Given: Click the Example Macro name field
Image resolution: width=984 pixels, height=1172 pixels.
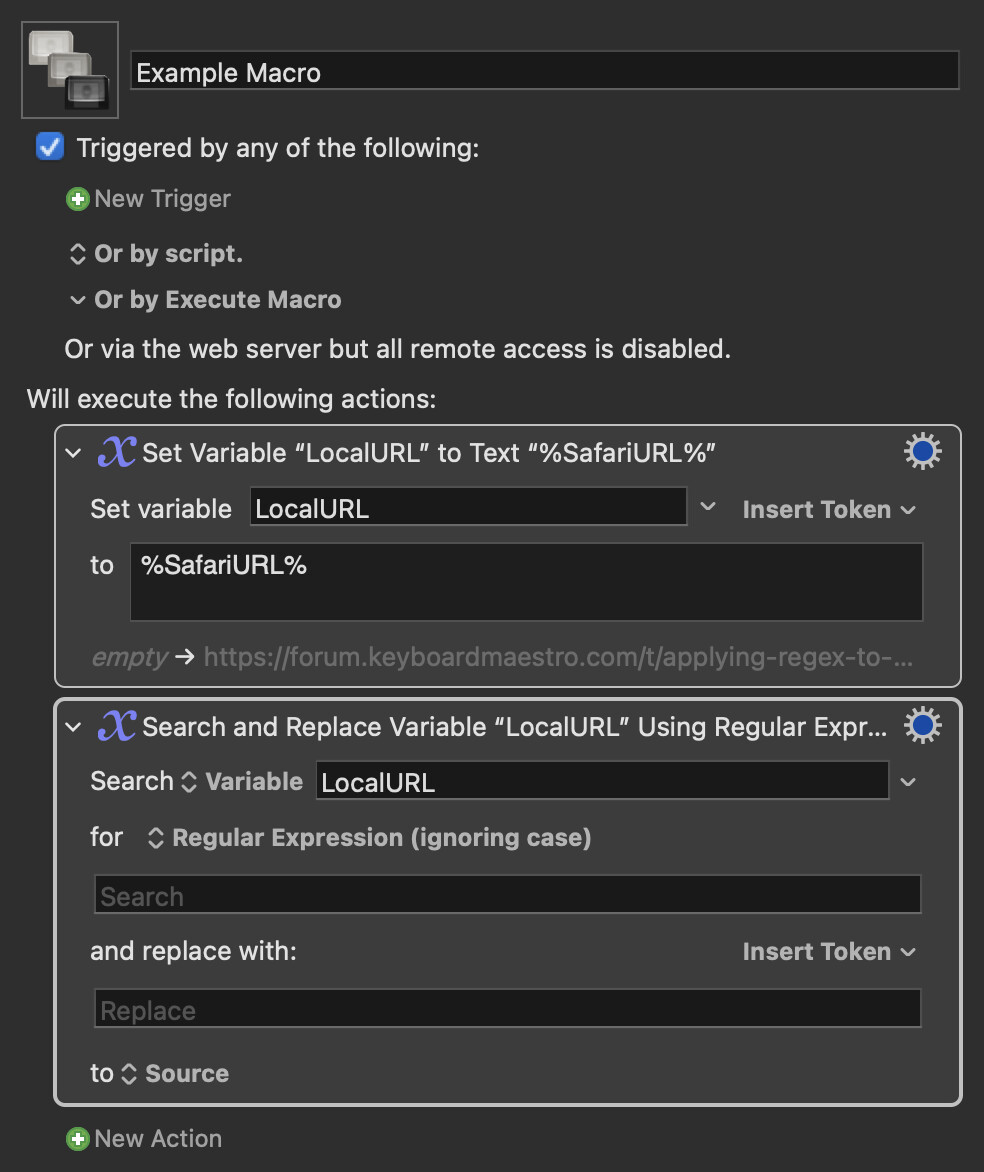Looking at the screenshot, I should pos(545,71).
